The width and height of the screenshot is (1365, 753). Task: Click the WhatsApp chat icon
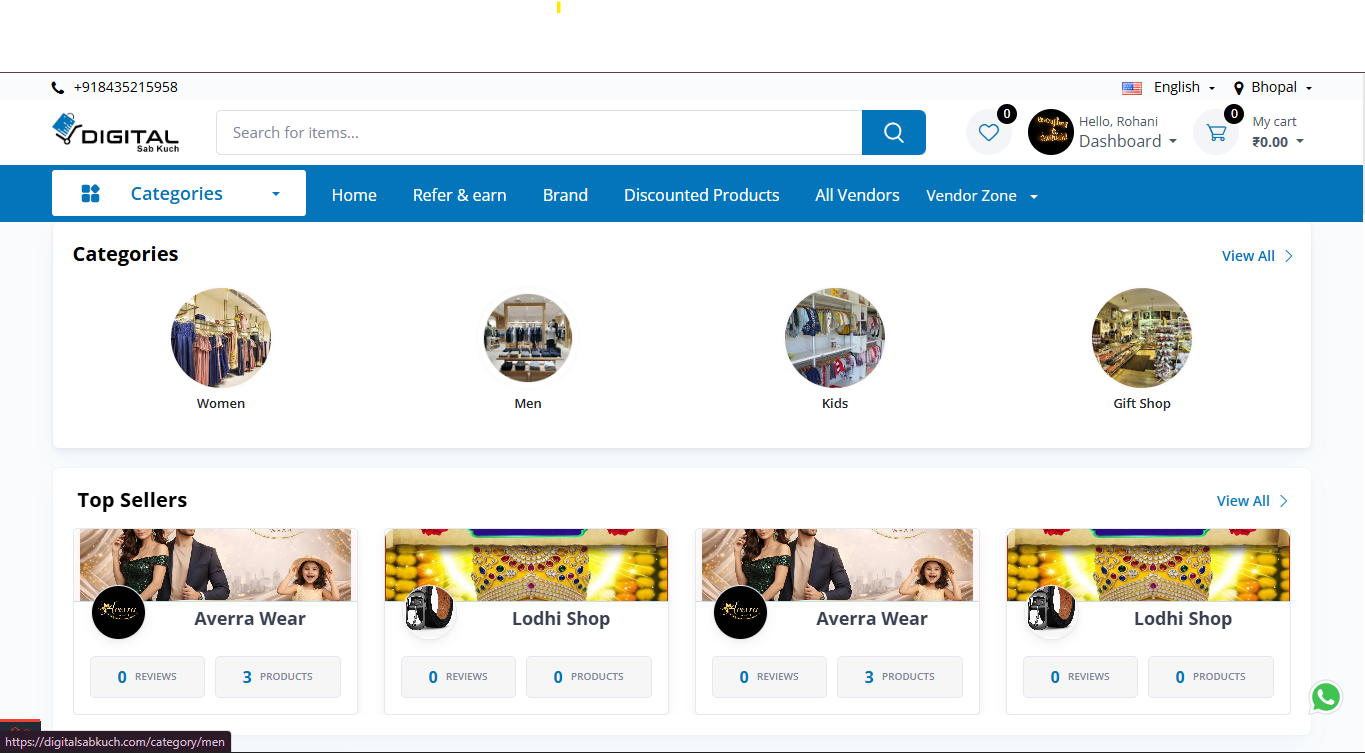[1325, 697]
